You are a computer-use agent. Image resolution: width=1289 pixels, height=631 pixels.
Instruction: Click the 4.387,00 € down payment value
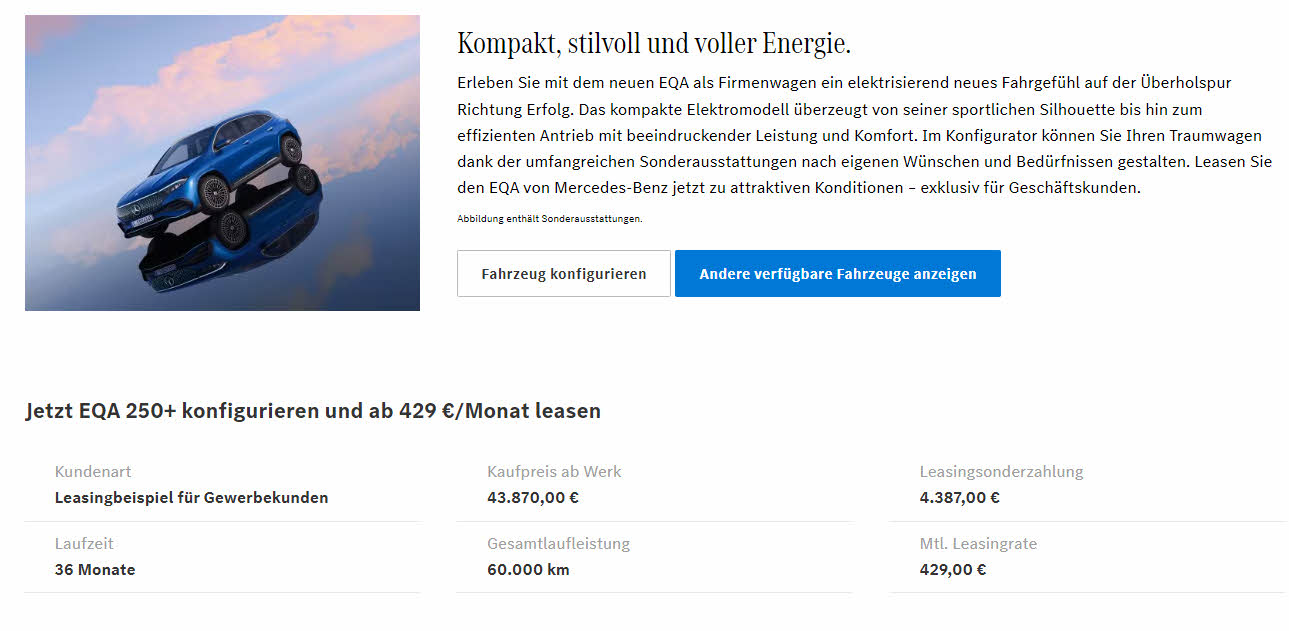960,497
